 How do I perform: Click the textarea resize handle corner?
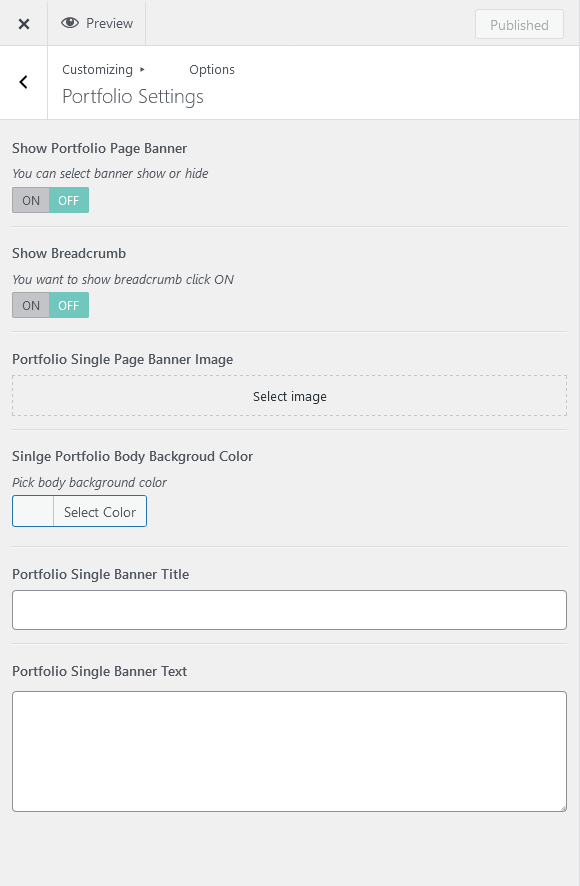point(562,808)
